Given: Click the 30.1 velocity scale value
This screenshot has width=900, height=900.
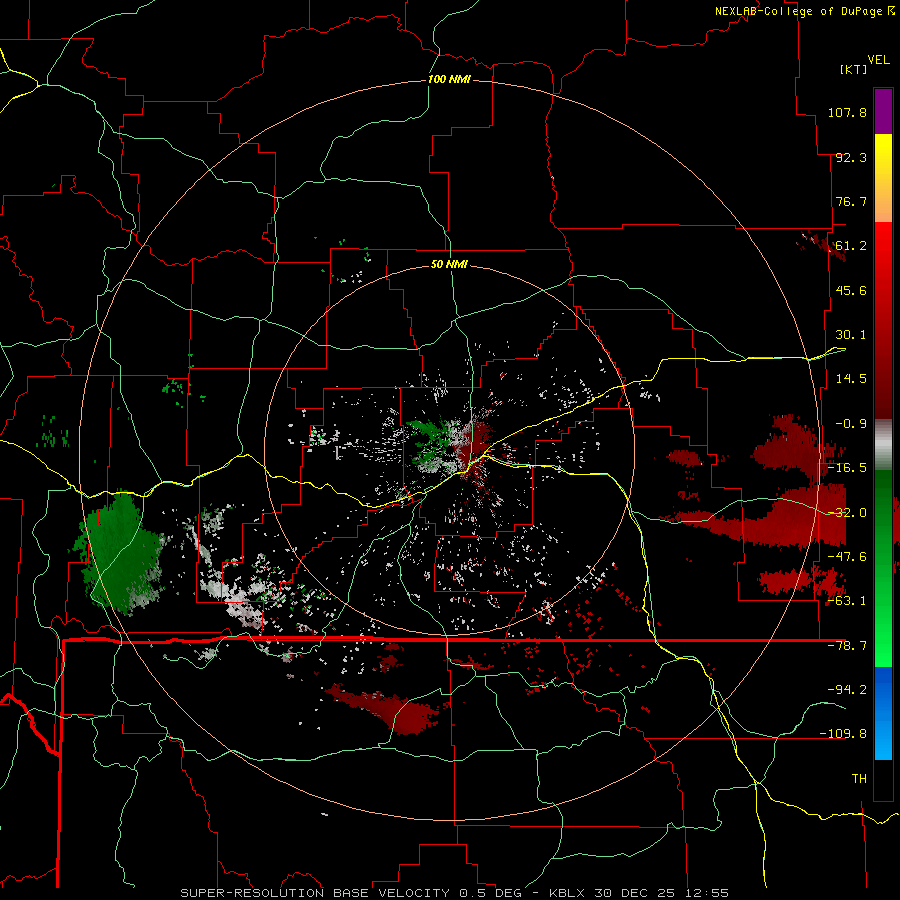Looking at the screenshot, I should click(851, 335).
